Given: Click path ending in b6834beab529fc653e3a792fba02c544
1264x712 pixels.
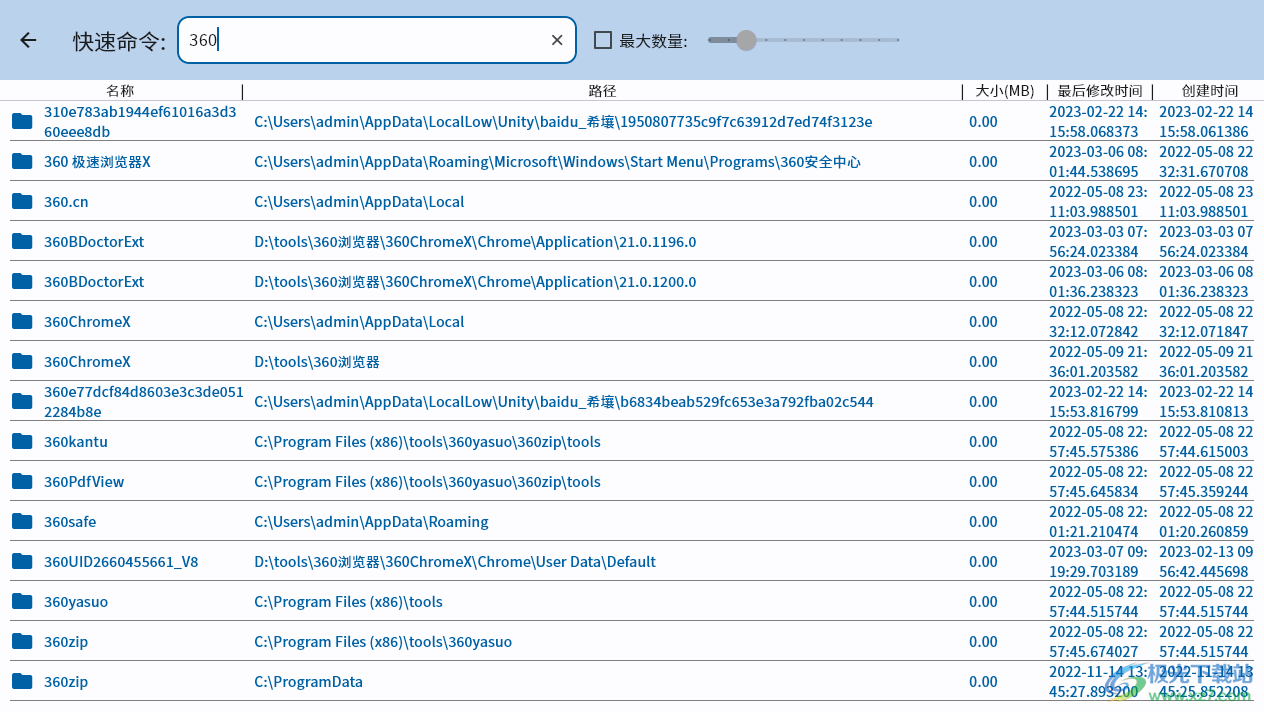Looking at the screenshot, I should [x=564, y=402].
